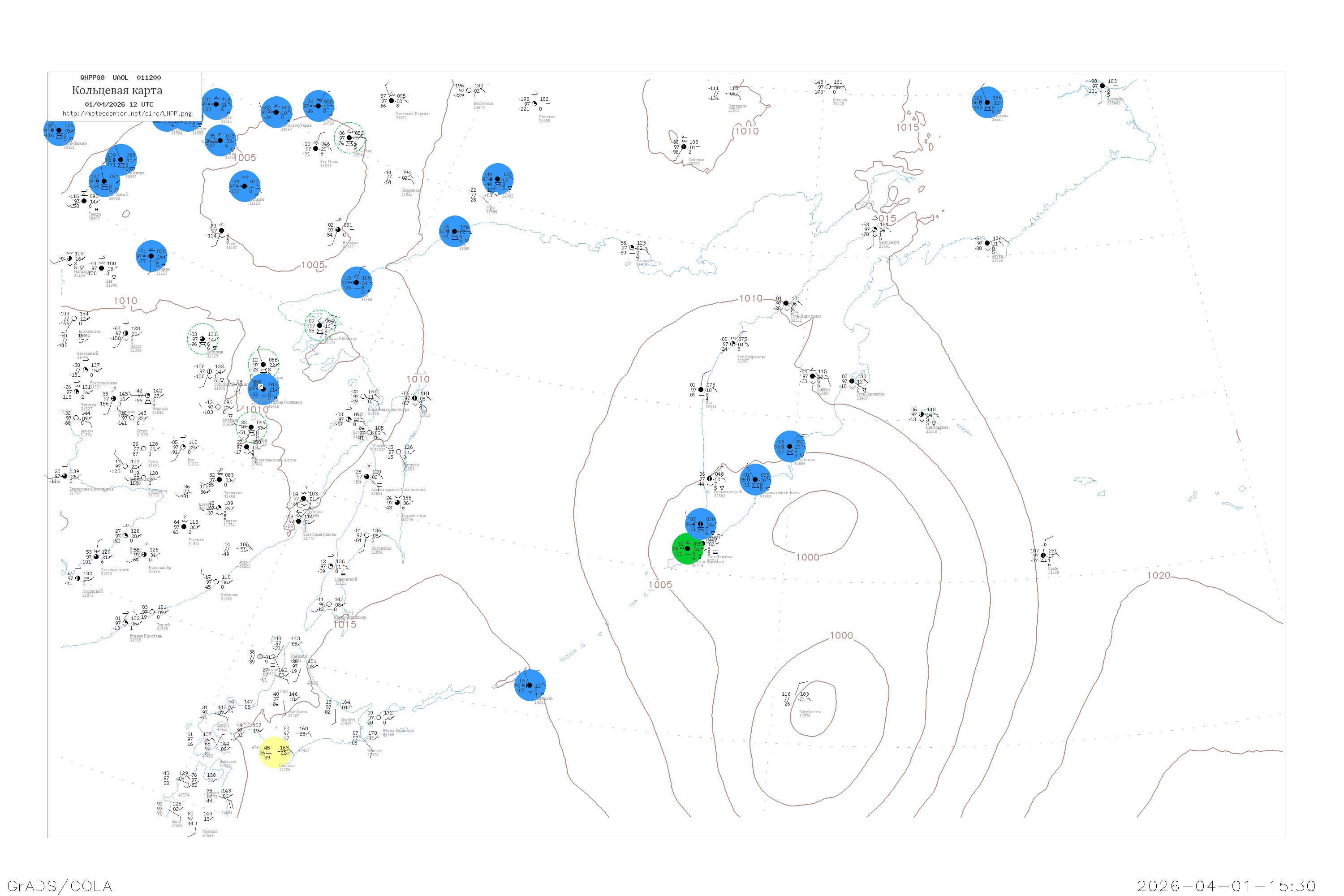The width and height of the screenshot is (1344, 896).
Task: Click the '01/04/2026 12 UTC' date text
Action: tap(119, 104)
